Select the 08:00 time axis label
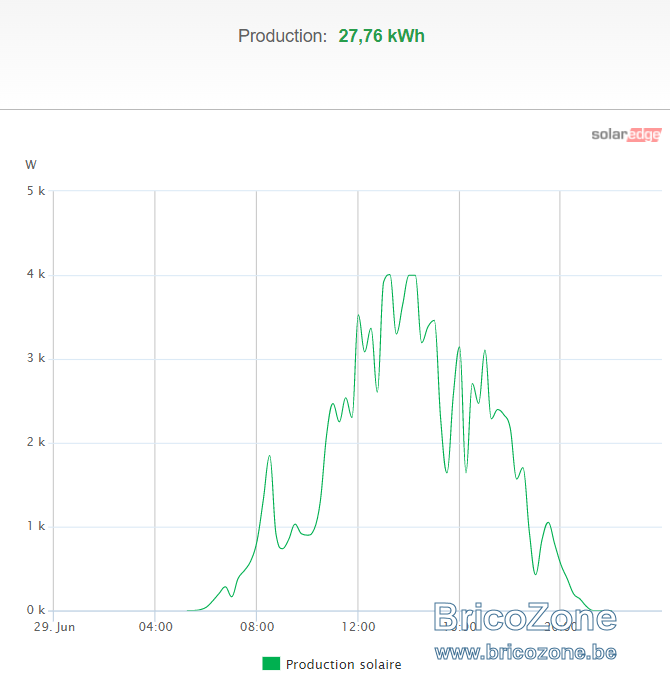 [x=257, y=627]
